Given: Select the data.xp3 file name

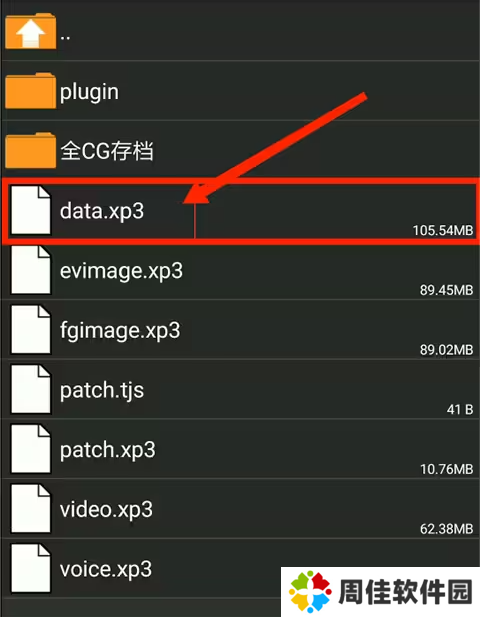Looking at the screenshot, I should click(x=102, y=211).
